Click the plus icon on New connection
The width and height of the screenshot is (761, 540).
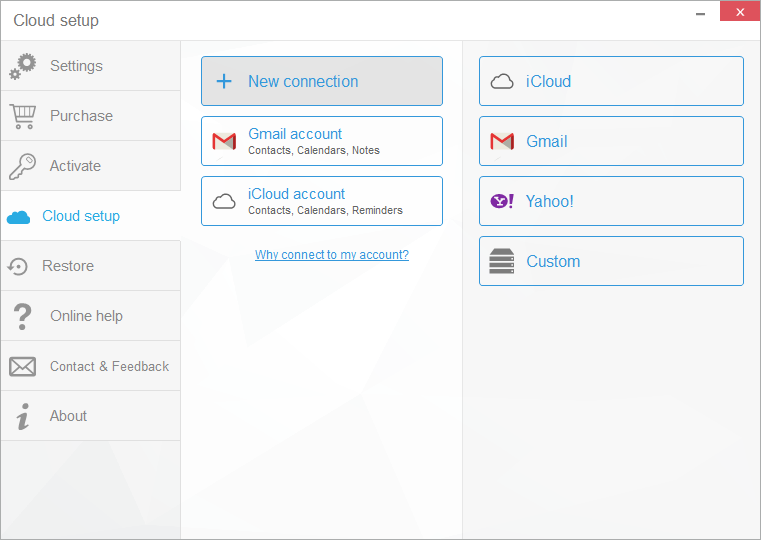(224, 81)
